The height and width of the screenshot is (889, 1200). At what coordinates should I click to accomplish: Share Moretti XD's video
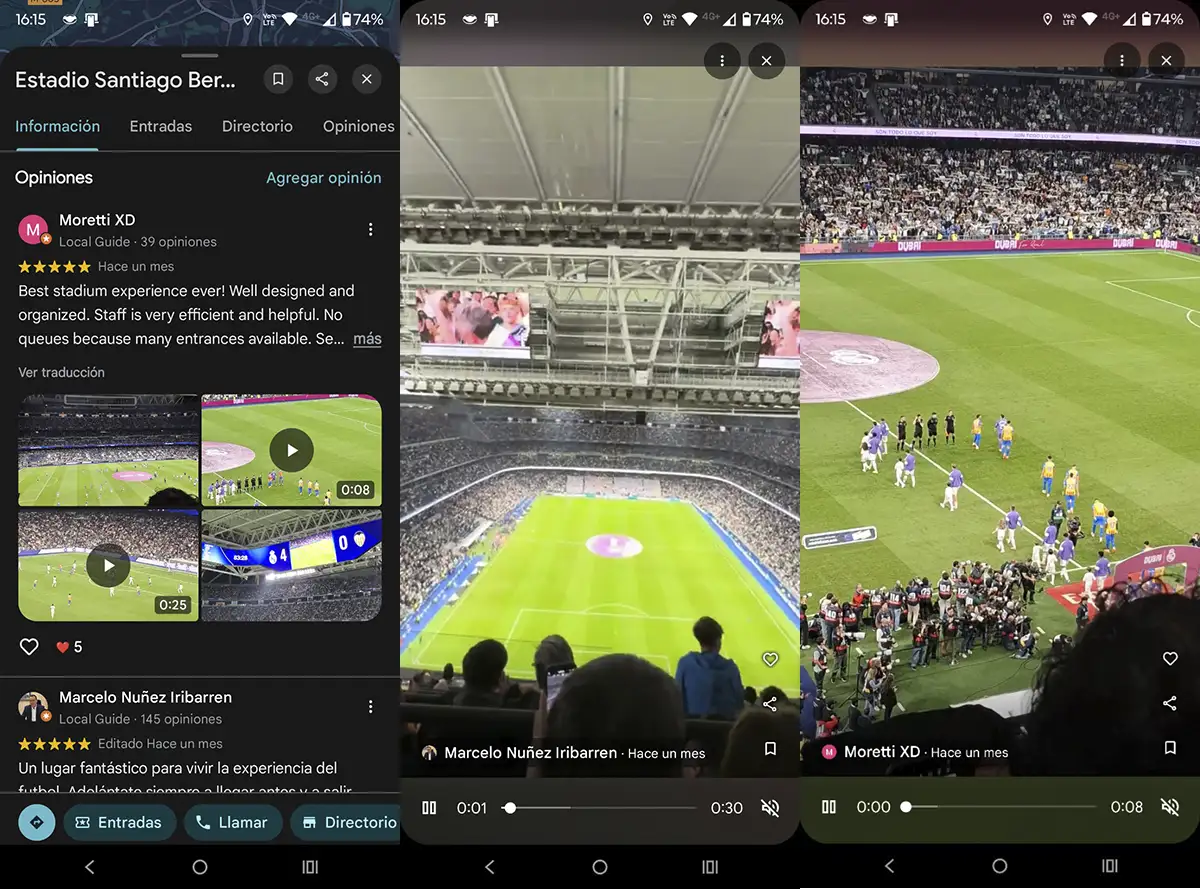1169,704
